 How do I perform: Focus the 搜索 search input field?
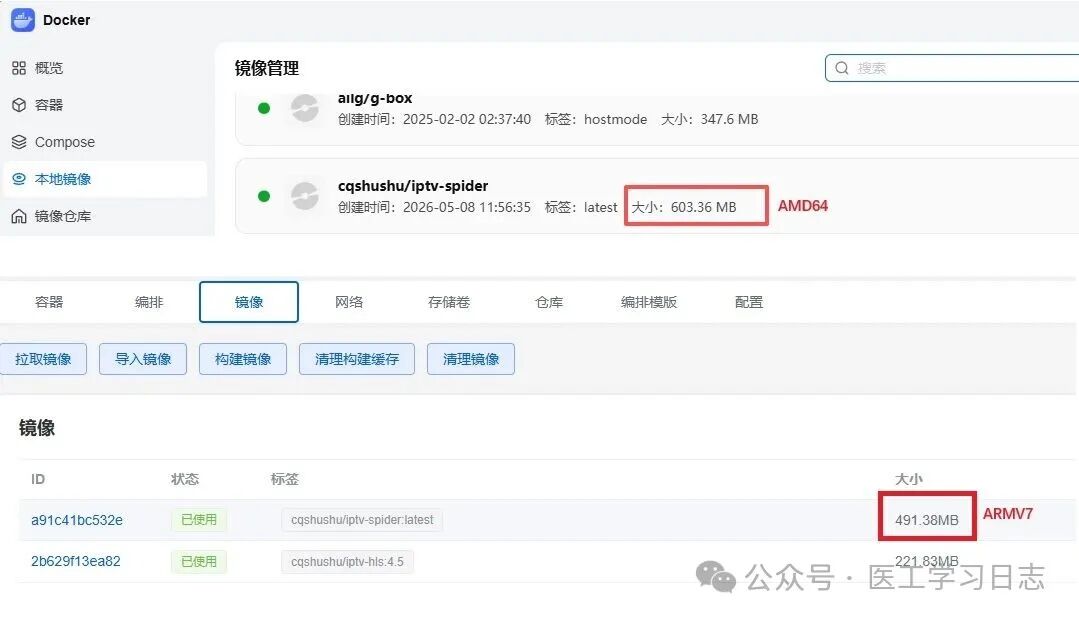click(952, 68)
